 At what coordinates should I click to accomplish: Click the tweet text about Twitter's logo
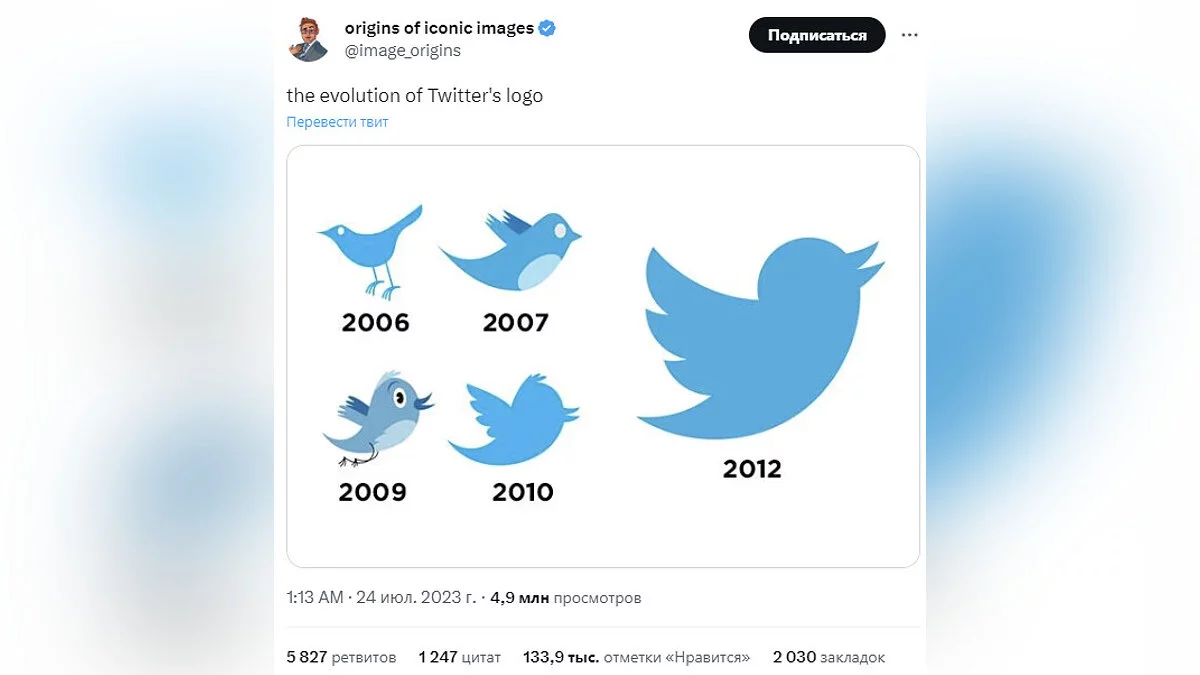(x=414, y=96)
